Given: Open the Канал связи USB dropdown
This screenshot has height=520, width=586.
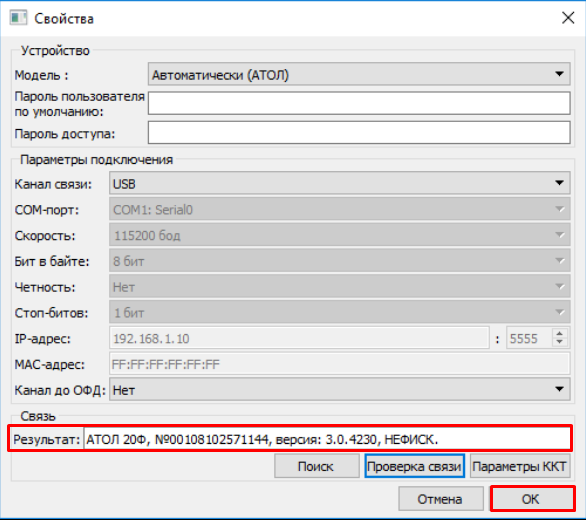Looking at the screenshot, I should click(339, 183).
